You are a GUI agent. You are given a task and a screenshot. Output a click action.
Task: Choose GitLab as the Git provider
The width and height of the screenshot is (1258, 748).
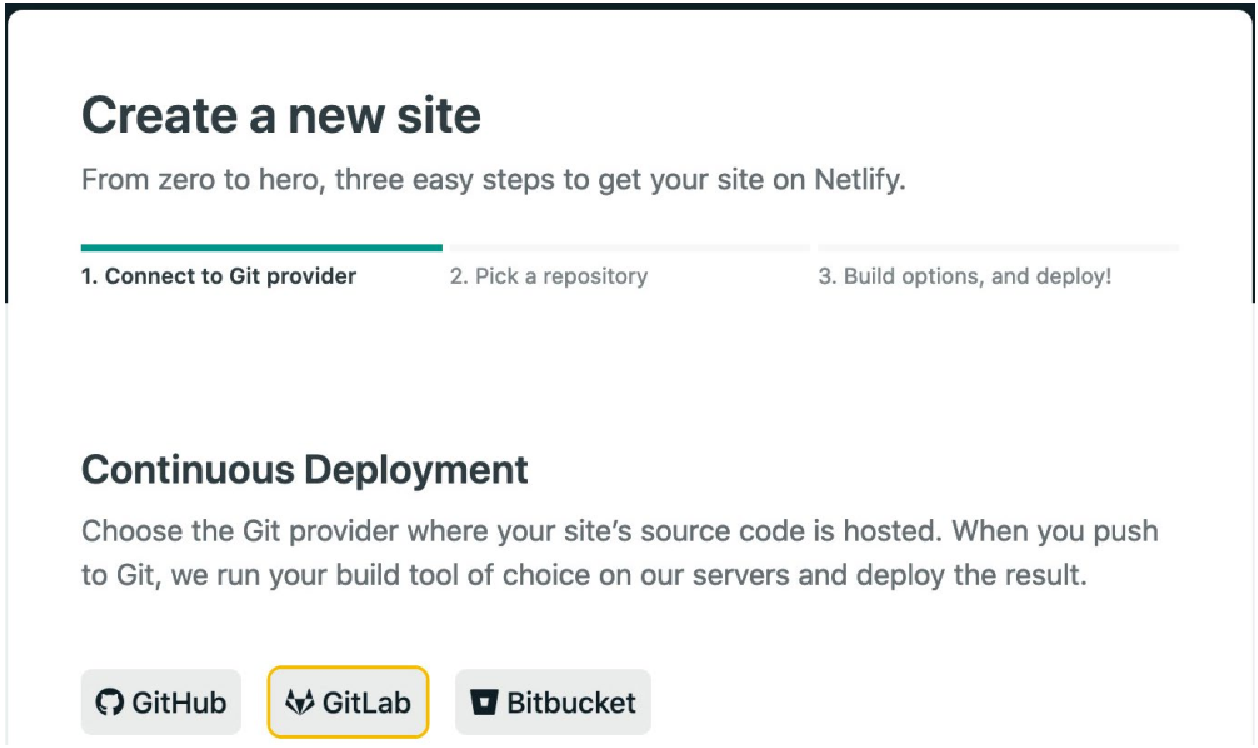coord(348,702)
